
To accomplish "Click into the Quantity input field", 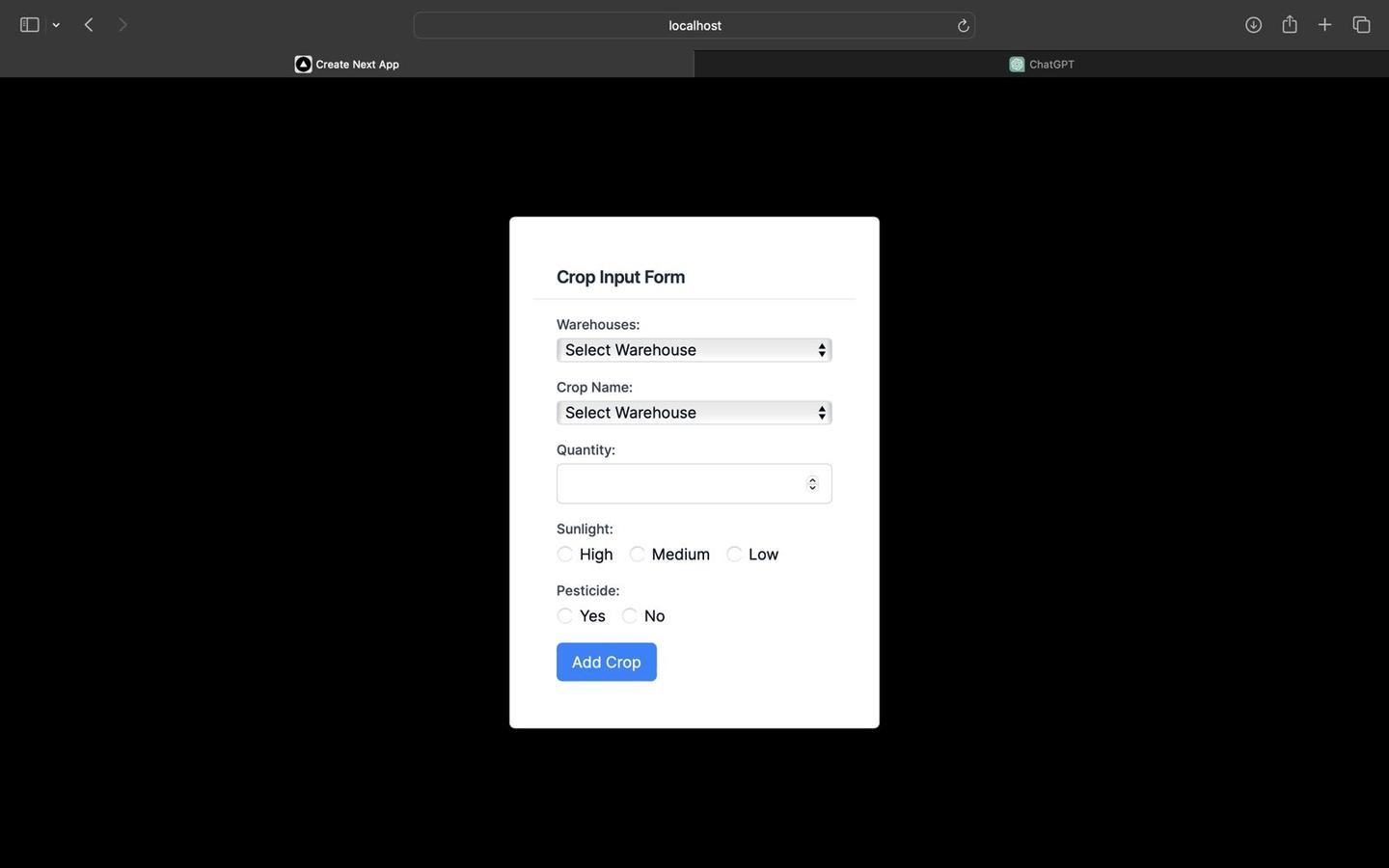I will (694, 483).
